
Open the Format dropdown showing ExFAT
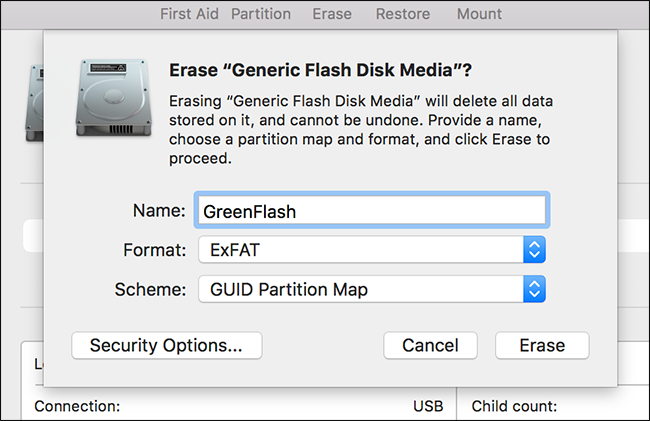tap(371, 249)
